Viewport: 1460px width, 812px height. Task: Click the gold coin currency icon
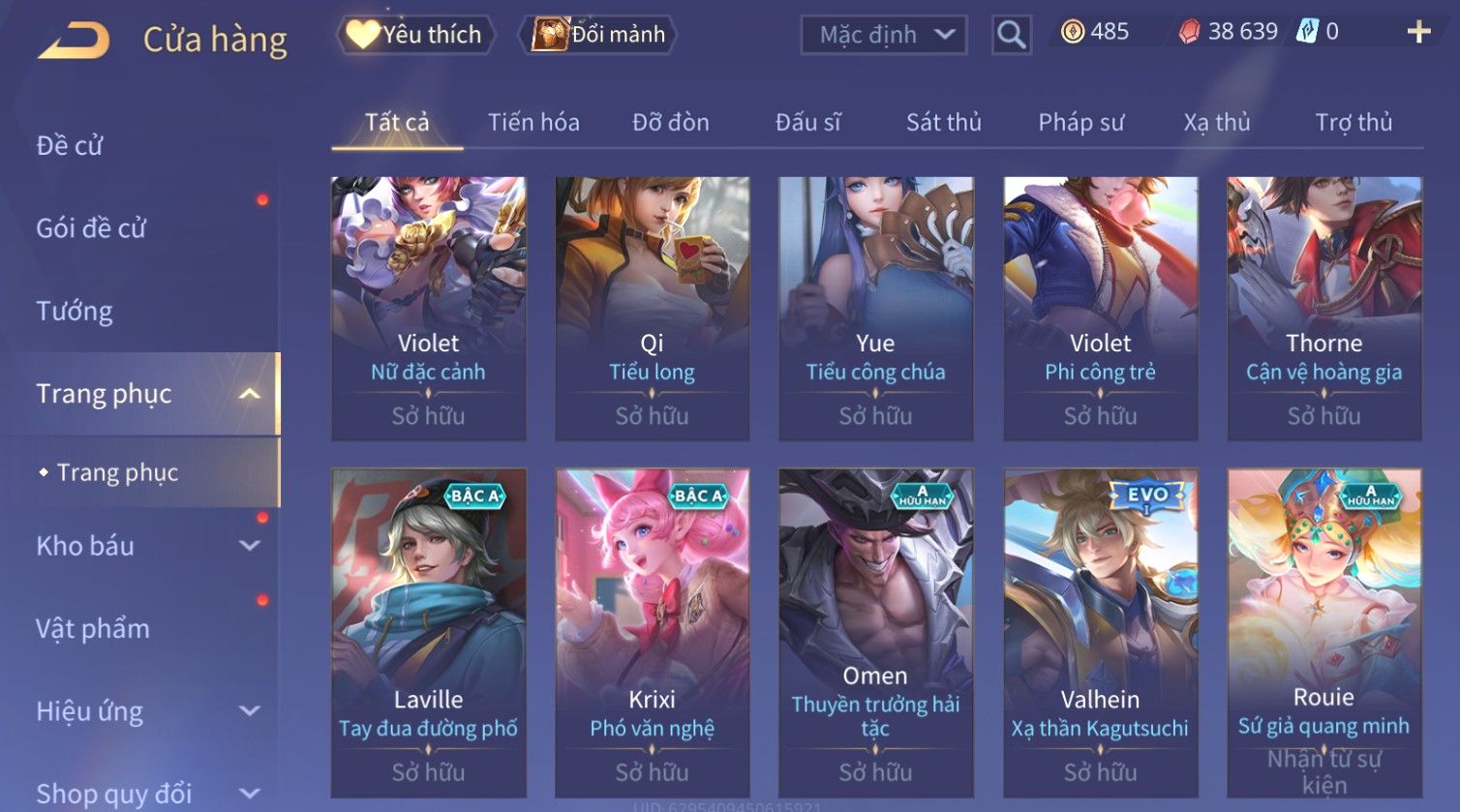tap(1073, 32)
